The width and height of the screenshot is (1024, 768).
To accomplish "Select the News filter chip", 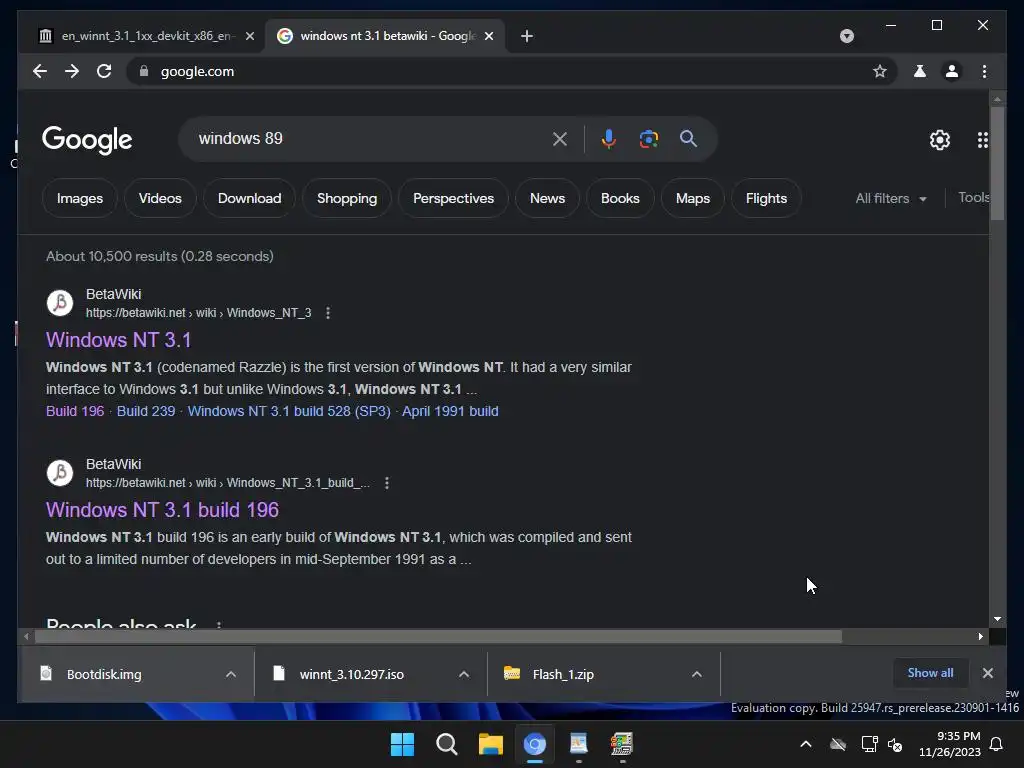I will pos(547,198).
